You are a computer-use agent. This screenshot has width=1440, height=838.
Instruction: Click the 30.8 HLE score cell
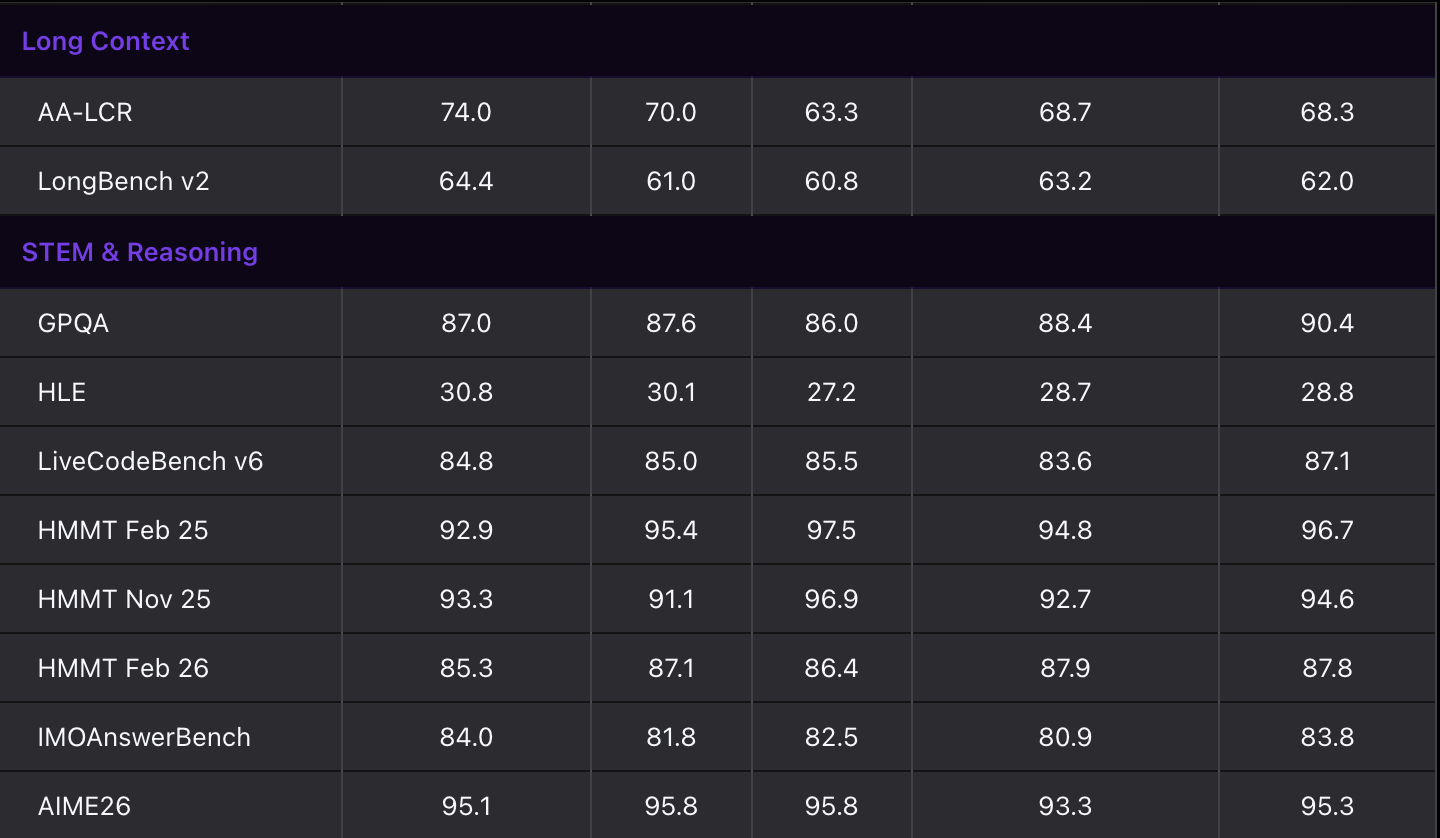tap(466, 392)
